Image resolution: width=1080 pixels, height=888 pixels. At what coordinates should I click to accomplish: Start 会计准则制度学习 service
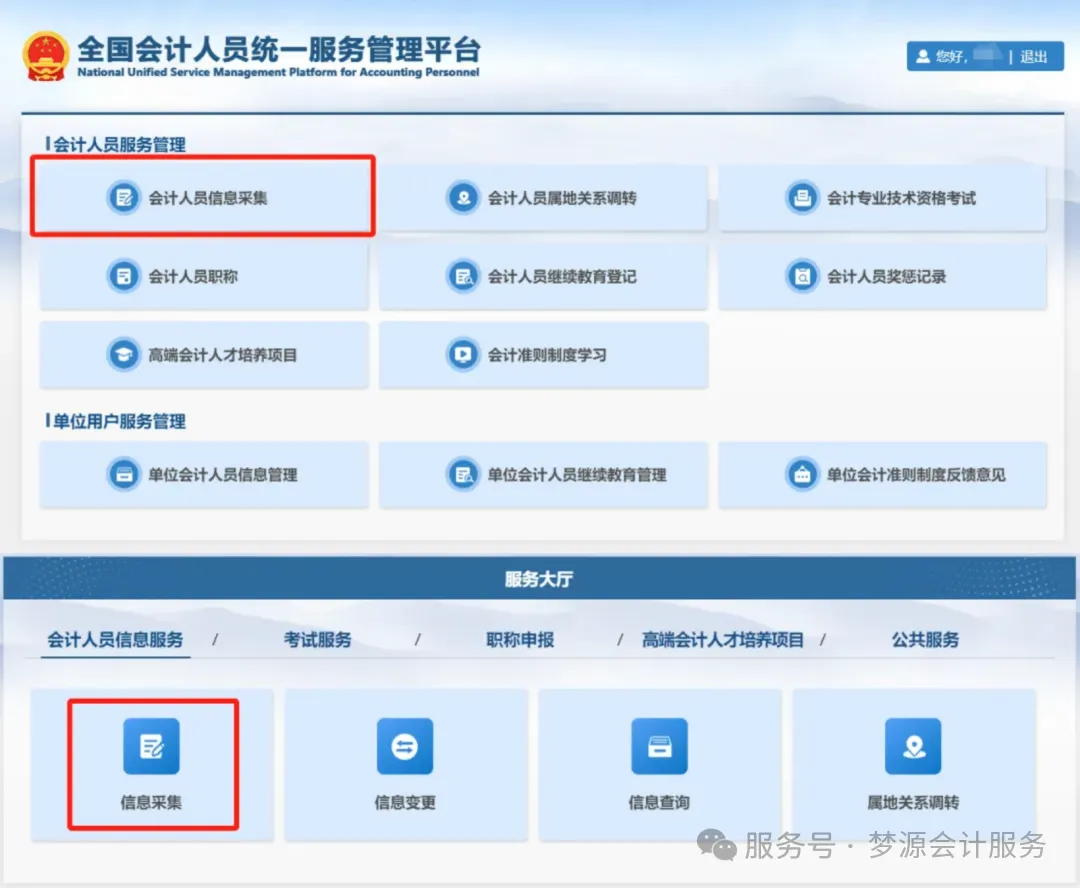543,355
